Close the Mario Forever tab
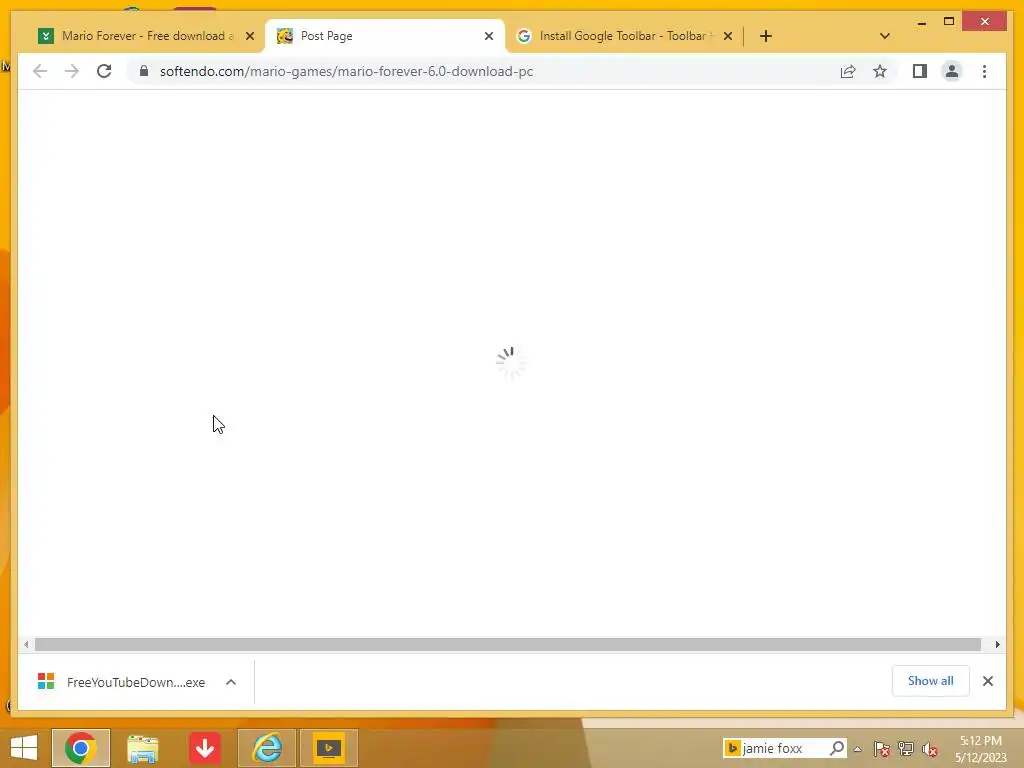The image size is (1024, 768). 249,36
